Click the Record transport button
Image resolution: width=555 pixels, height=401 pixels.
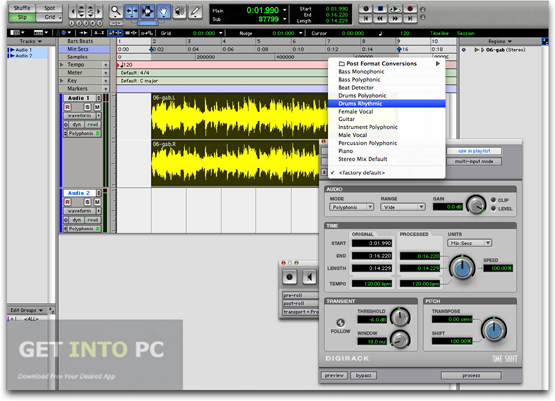coord(410,8)
